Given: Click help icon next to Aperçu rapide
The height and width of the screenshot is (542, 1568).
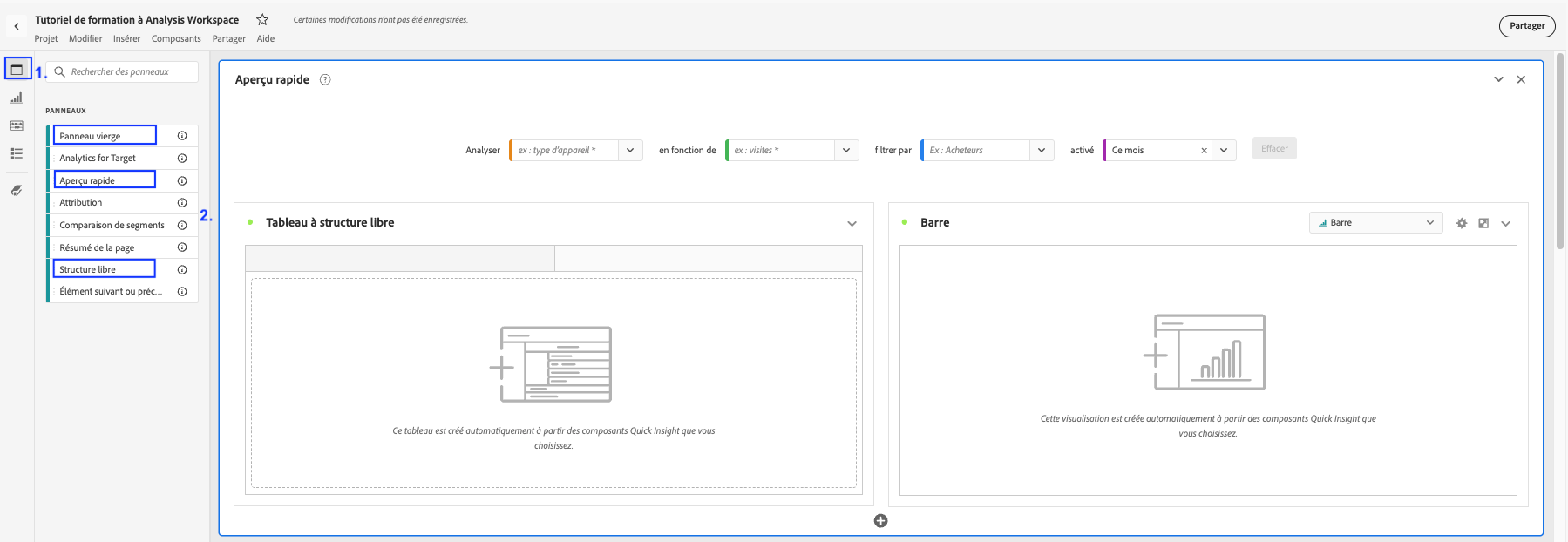Looking at the screenshot, I should point(325,79).
